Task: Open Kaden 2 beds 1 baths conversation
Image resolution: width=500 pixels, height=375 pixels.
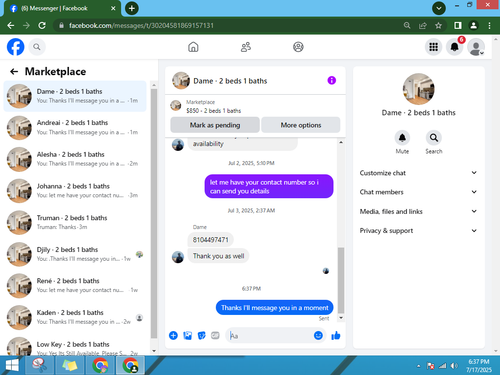Action: click(x=75, y=317)
